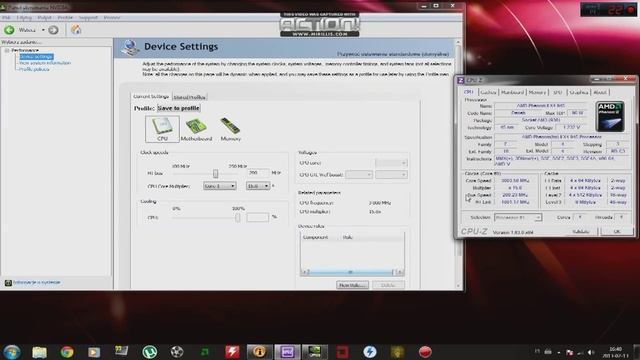Open Windows Explorer from the taskbar
The width and height of the screenshot is (640, 360).
39,352
